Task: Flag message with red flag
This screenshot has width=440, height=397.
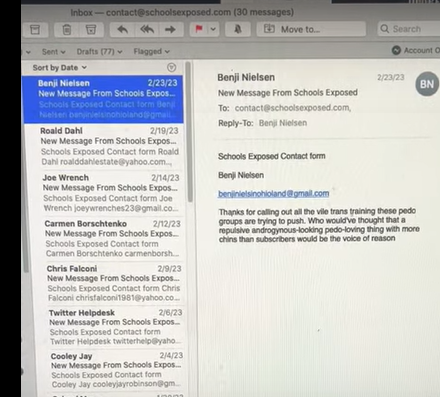Action: [199, 30]
